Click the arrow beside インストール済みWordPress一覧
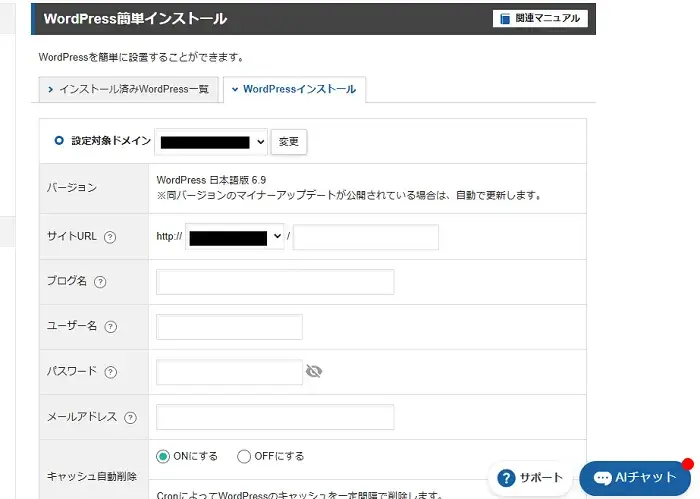The width and height of the screenshot is (700, 499). pos(50,89)
